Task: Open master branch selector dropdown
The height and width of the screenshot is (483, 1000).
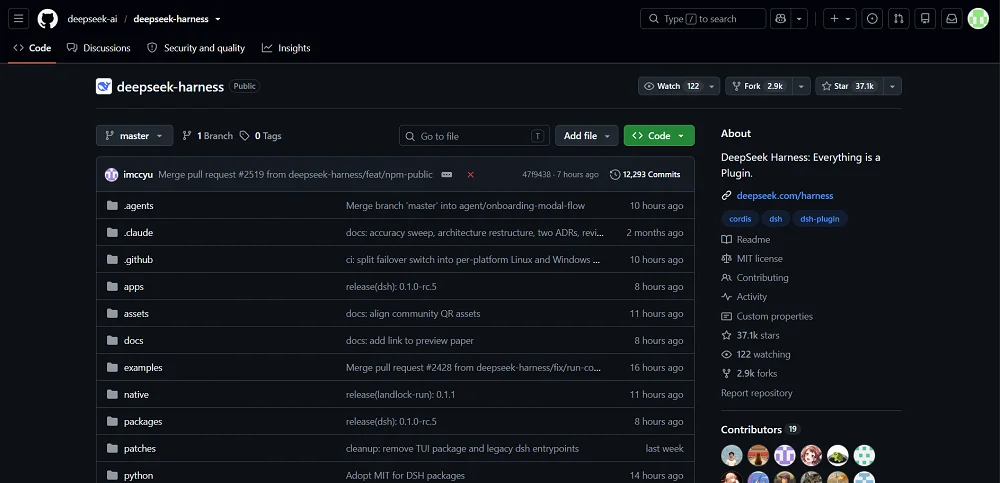Action: (x=135, y=136)
